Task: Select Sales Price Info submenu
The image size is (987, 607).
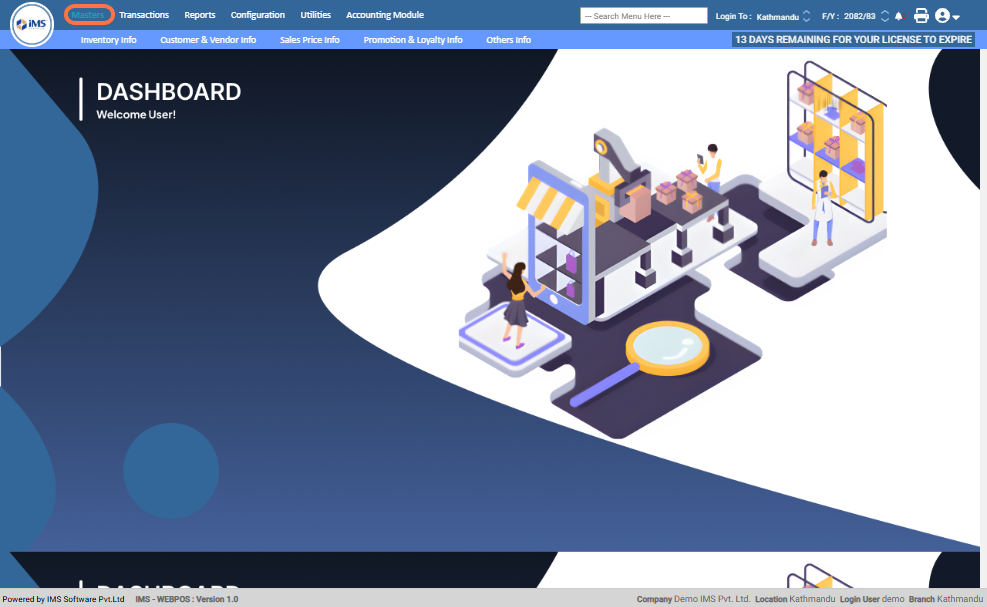Action: pyautogui.click(x=309, y=40)
